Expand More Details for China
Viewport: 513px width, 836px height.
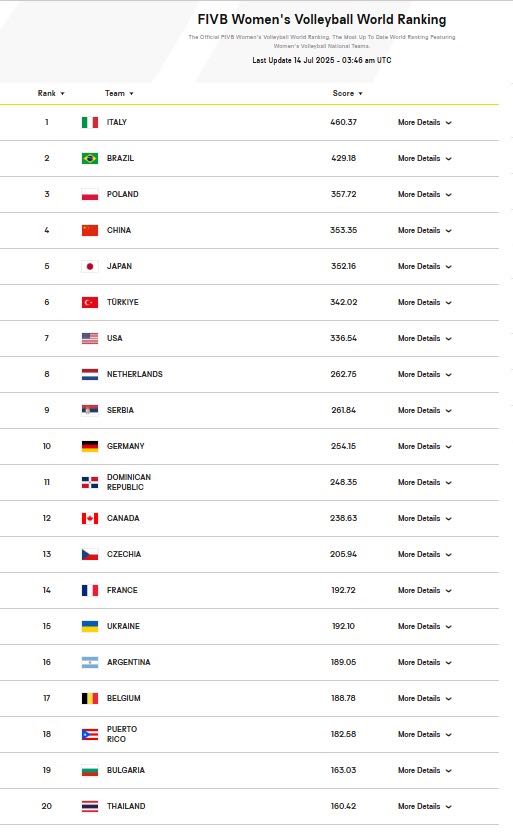[x=424, y=230]
